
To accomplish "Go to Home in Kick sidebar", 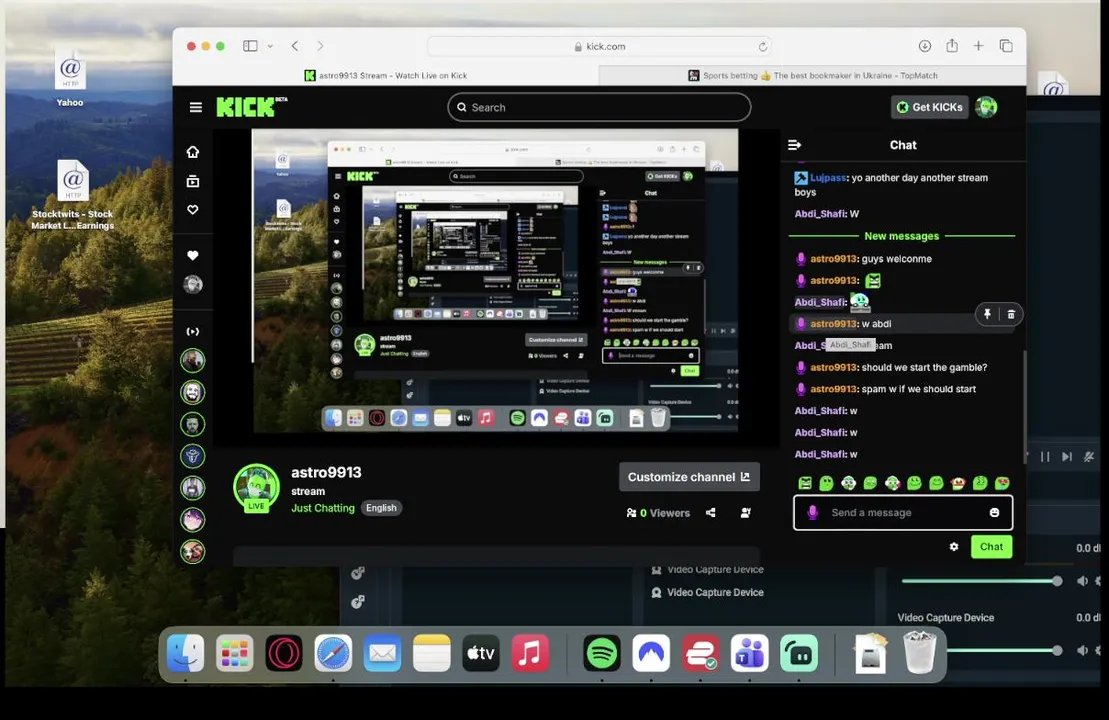I will [x=192, y=152].
